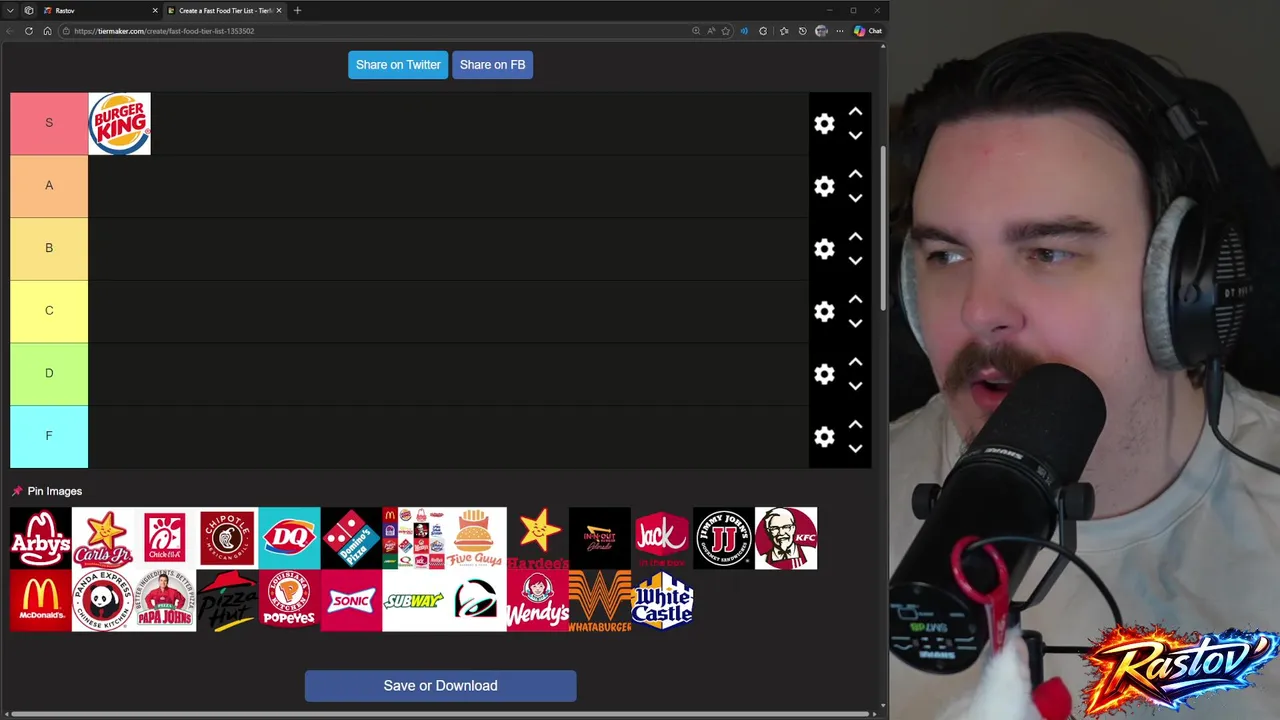Move A tier row up with chevron

855,174
